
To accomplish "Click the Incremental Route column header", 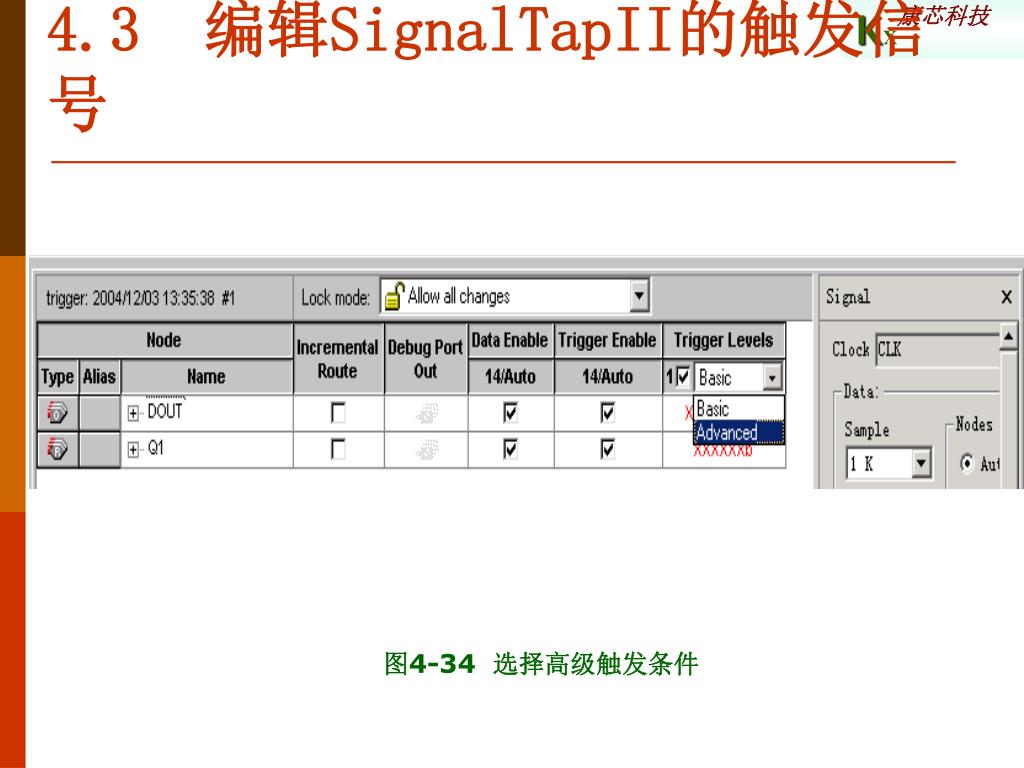I will click(x=338, y=359).
